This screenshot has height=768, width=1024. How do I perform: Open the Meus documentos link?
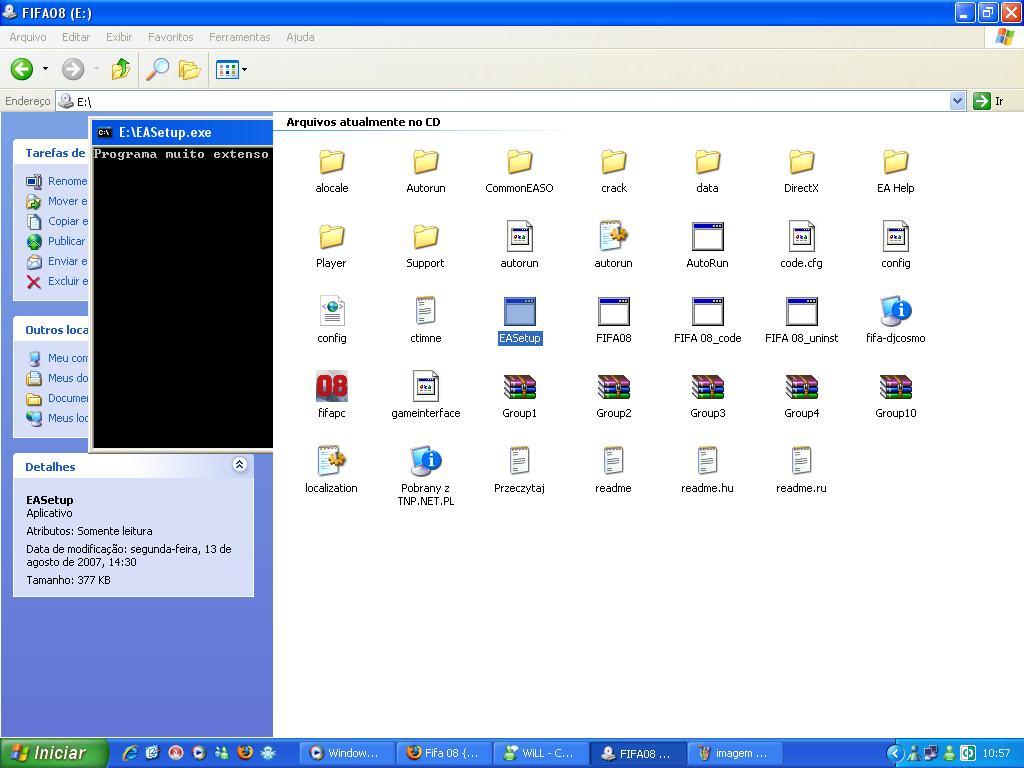[57, 378]
